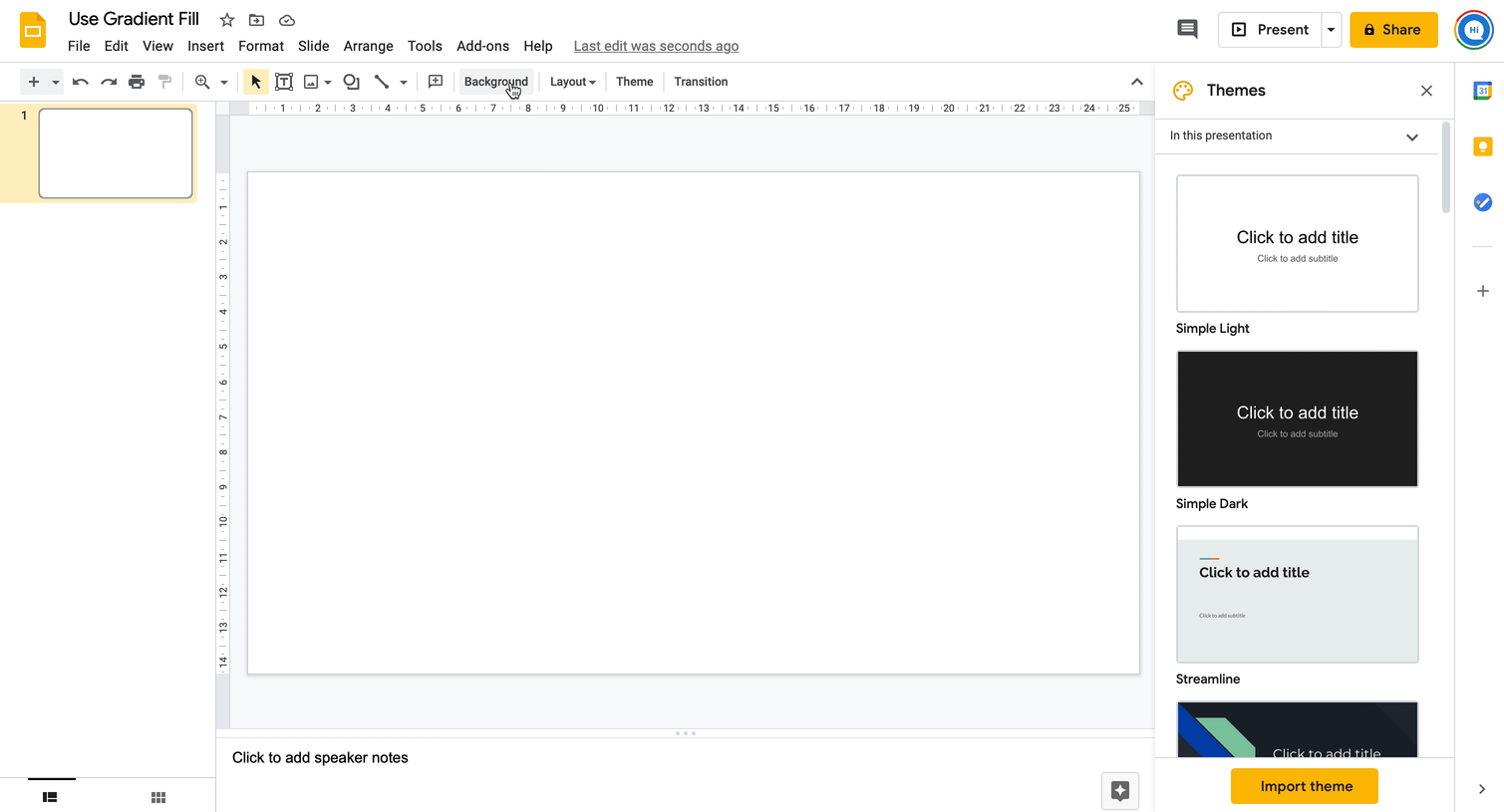The width and height of the screenshot is (1504, 812).
Task: Switch to filmstrip view
Action: 50,797
